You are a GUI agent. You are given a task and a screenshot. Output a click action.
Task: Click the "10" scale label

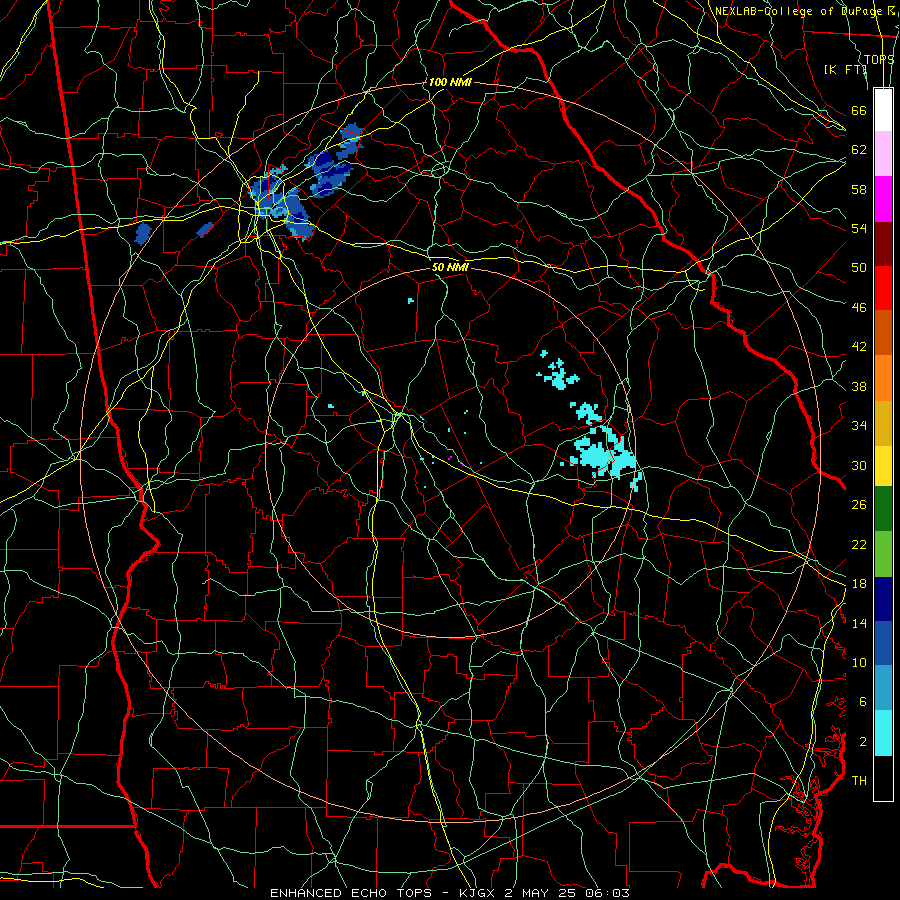coord(859,662)
